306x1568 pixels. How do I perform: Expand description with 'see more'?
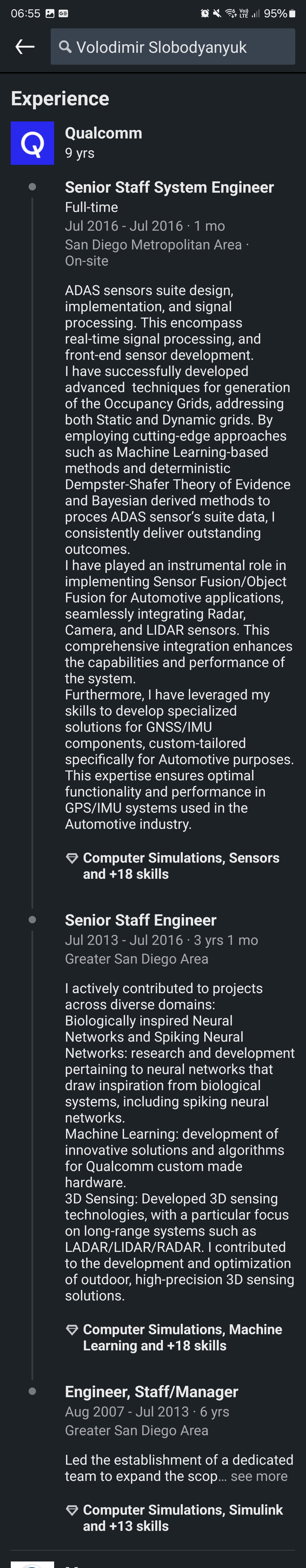[x=259, y=1476]
